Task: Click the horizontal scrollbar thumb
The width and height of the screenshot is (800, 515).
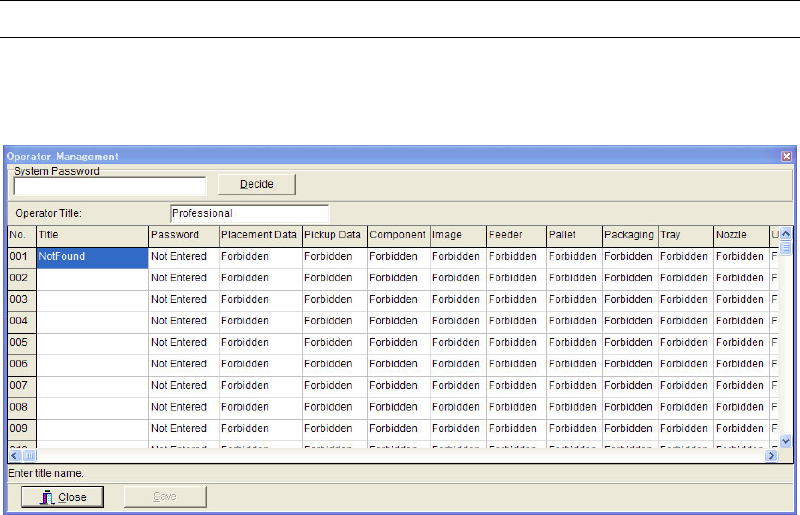Action: 29,455
